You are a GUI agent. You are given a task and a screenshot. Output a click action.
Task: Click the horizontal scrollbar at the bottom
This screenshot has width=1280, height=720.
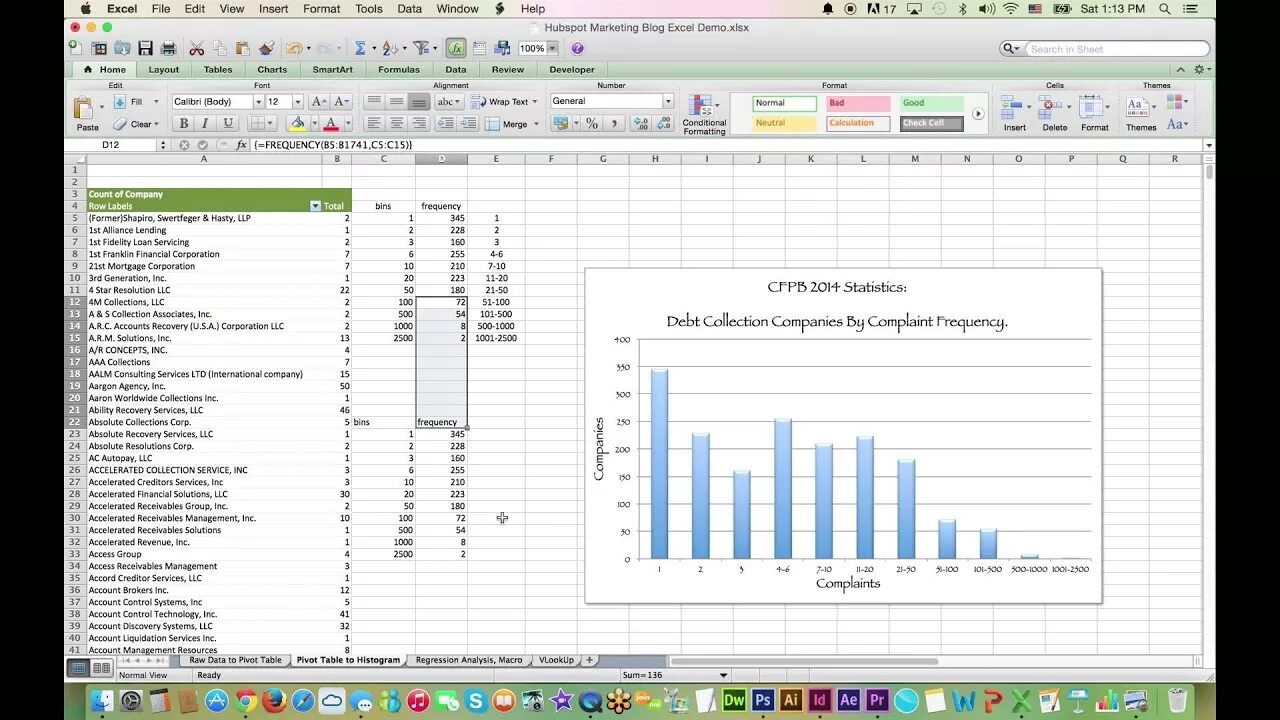point(804,661)
